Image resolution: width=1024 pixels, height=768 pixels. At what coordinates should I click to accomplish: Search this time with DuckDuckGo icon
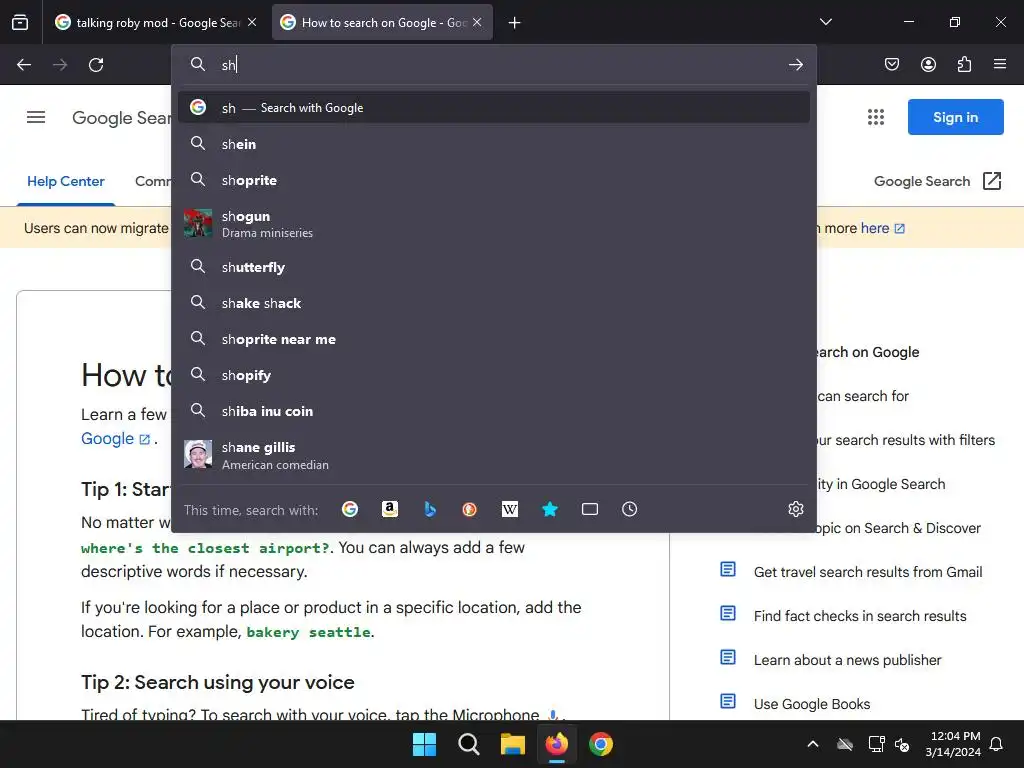coord(470,509)
